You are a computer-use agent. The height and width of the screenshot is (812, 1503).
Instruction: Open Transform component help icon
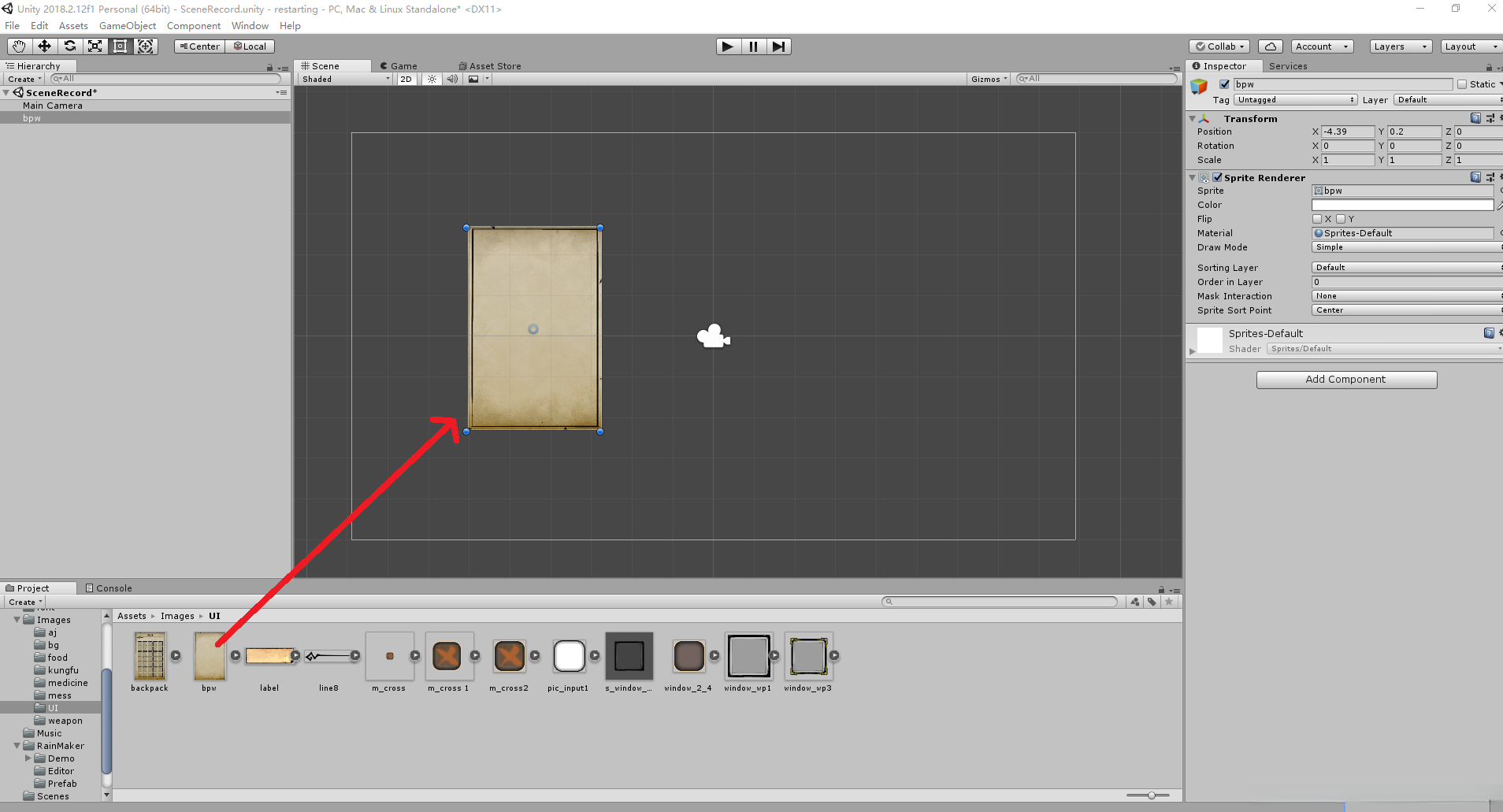click(x=1475, y=118)
